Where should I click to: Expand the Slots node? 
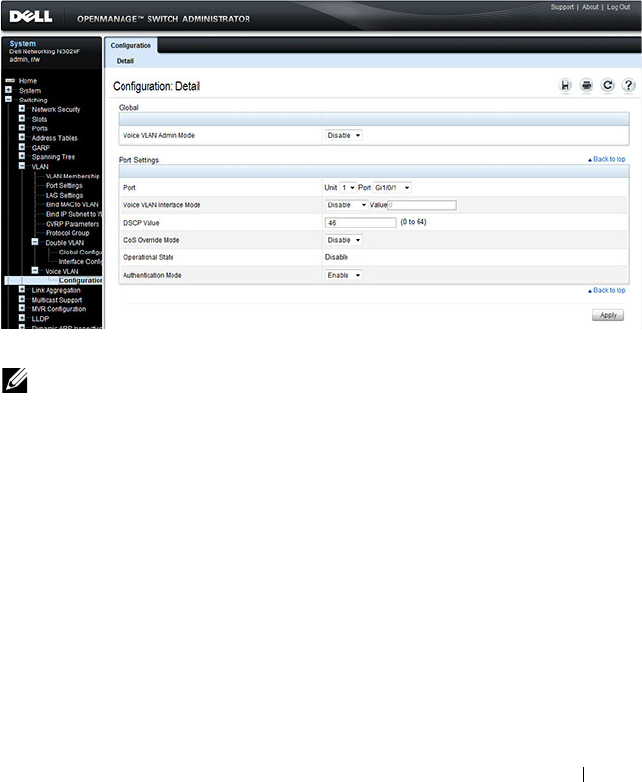point(22,118)
